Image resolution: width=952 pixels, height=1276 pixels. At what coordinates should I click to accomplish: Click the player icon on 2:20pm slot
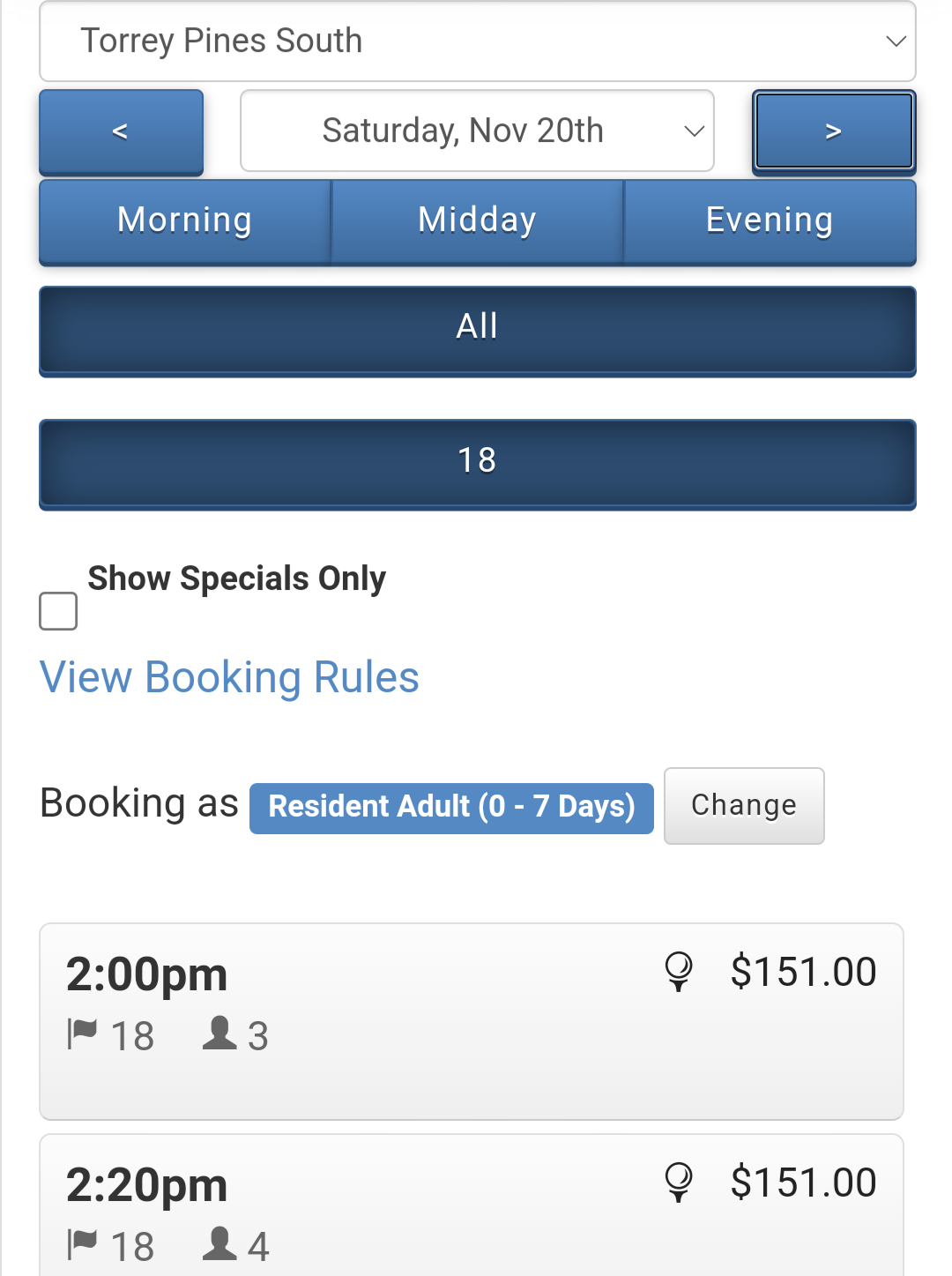pos(219,1243)
